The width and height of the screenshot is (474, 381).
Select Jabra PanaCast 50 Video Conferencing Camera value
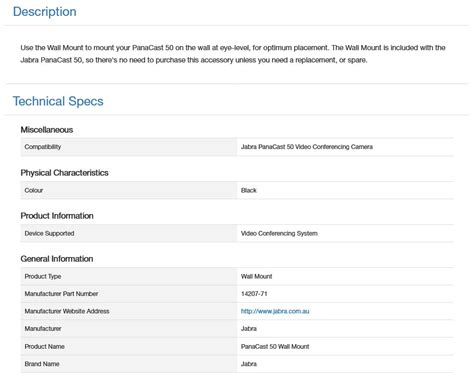tap(307, 147)
